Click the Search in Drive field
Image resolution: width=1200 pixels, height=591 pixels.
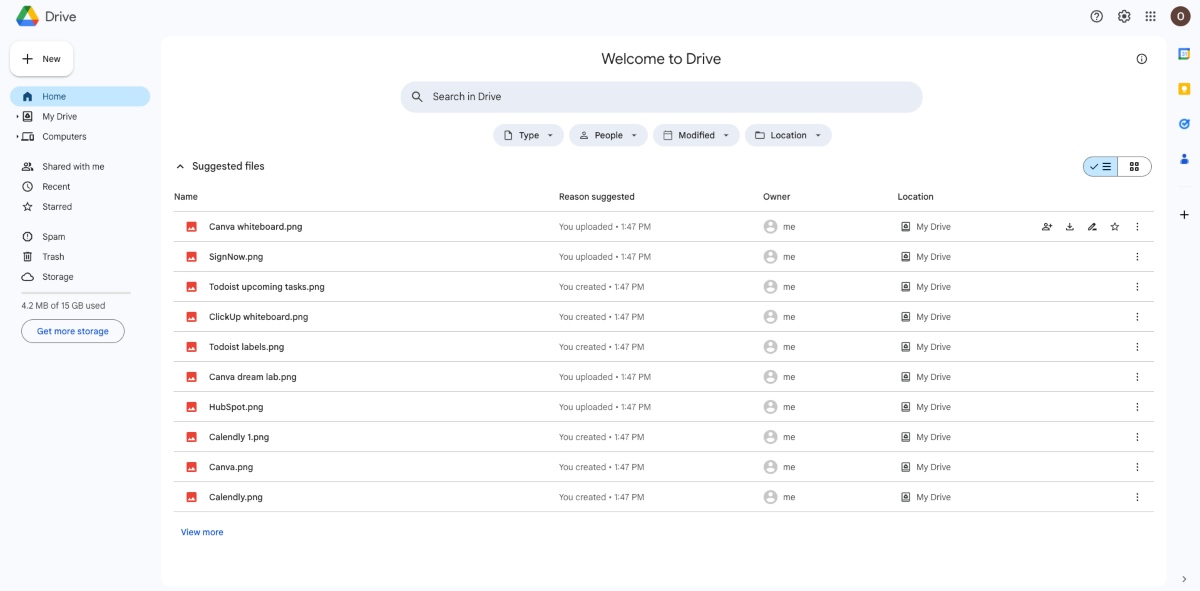tap(661, 97)
